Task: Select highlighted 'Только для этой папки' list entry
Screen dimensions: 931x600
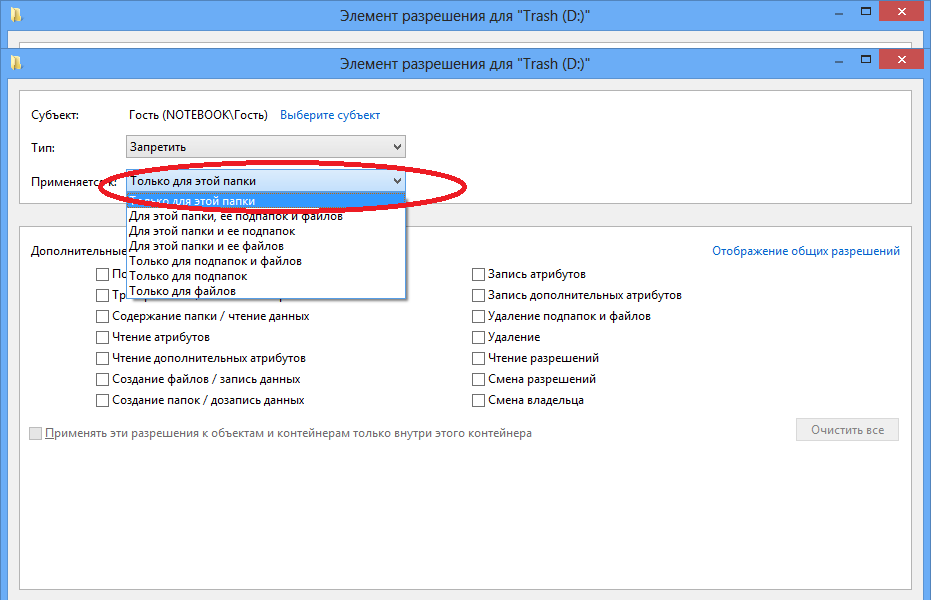Action: (265, 201)
